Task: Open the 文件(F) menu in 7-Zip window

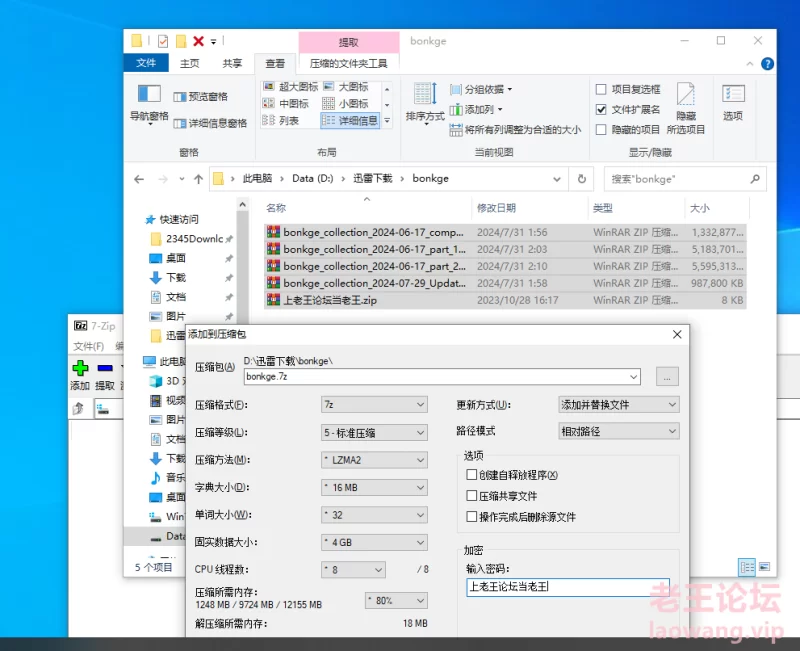Action: (89, 346)
